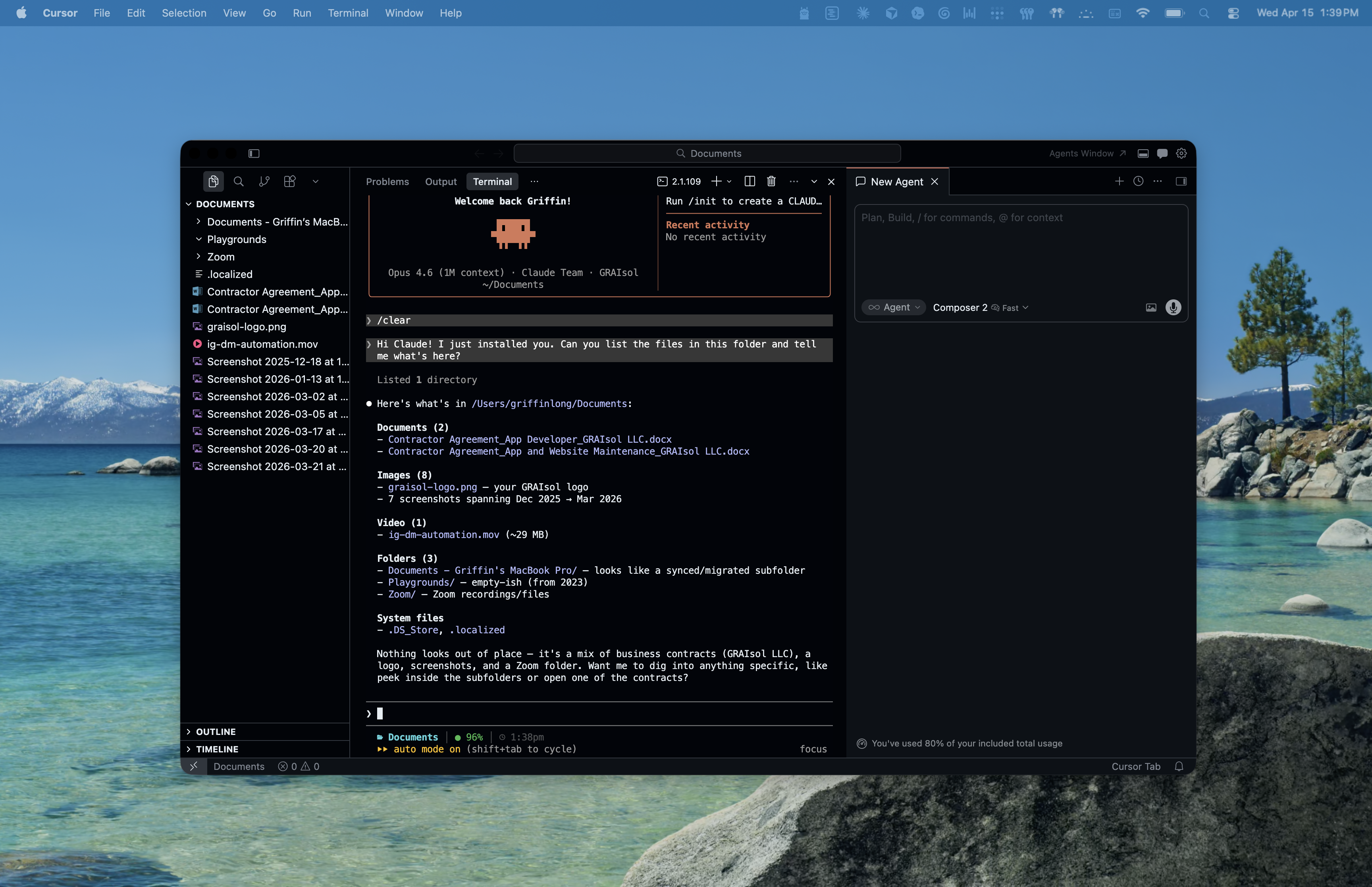Viewport: 1372px width, 887px height.
Task: Open agent chat history clock icon
Action: [1138, 181]
